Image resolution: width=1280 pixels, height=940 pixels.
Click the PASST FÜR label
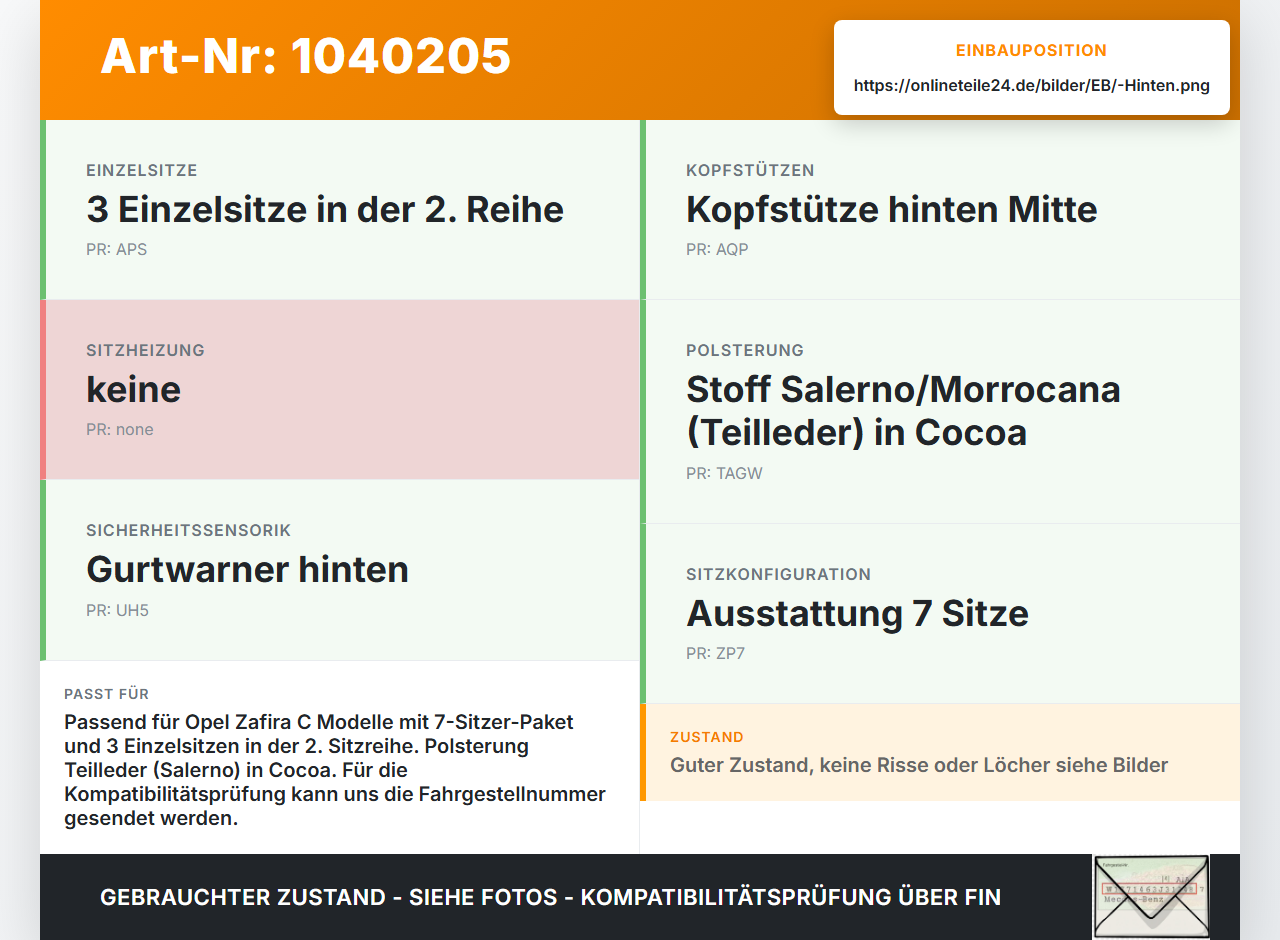(107, 694)
